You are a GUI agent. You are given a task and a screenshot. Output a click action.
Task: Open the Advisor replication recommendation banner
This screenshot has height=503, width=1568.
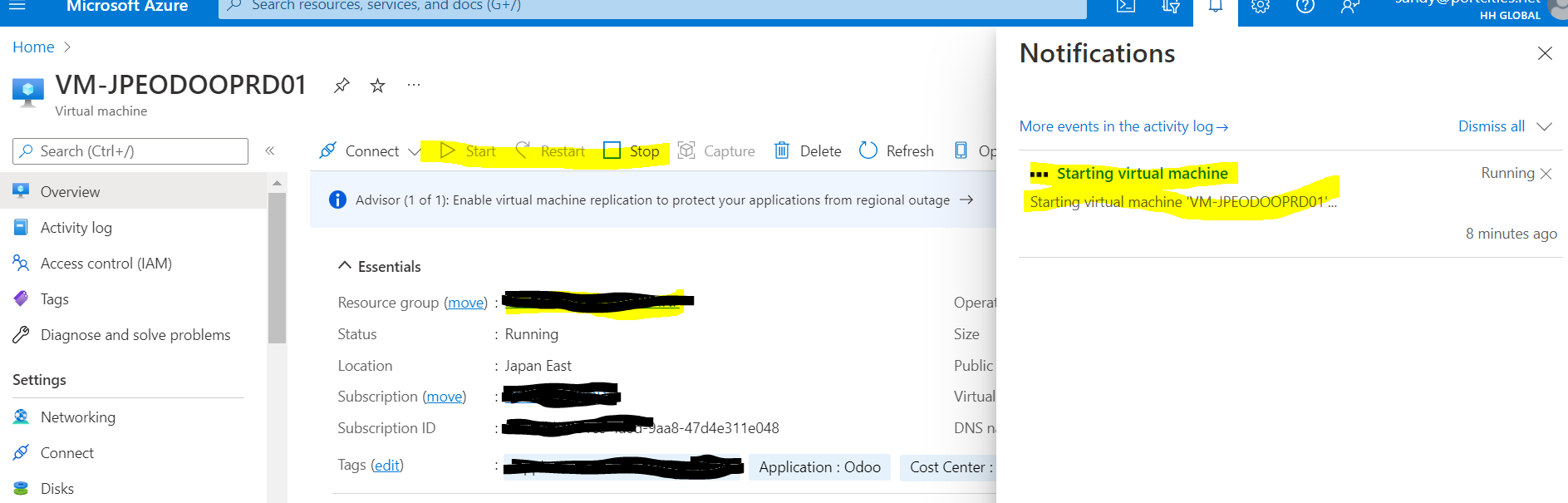[652, 200]
